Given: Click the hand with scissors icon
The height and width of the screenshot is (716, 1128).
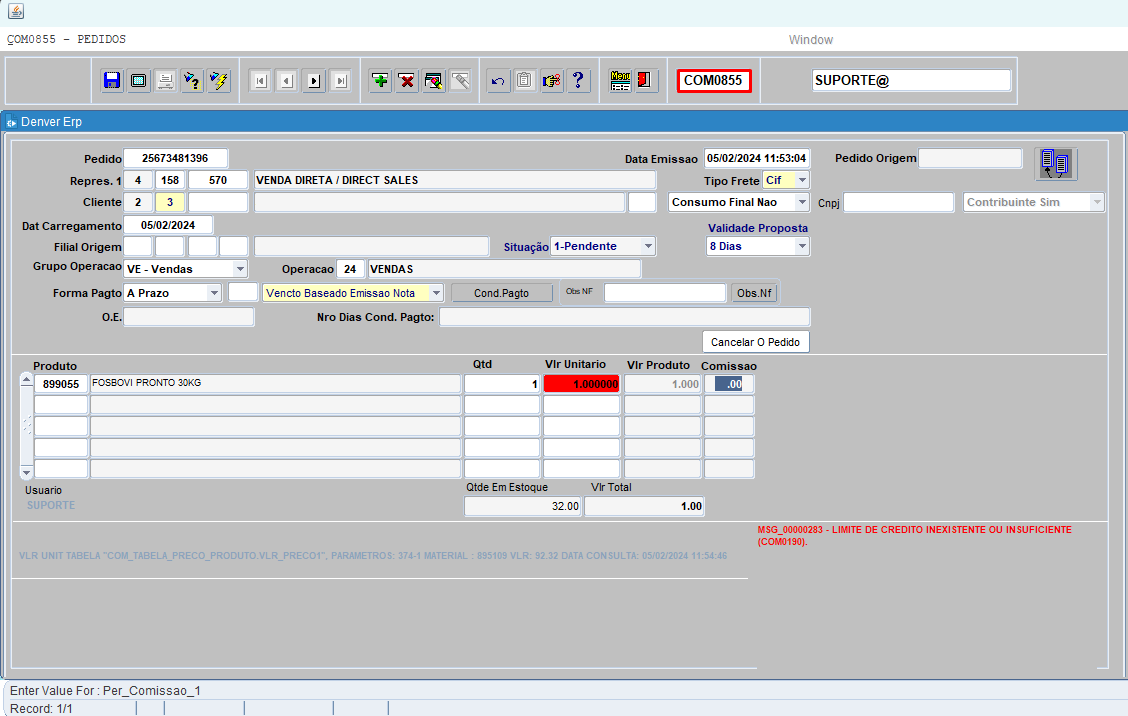Looking at the screenshot, I should tap(552, 81).
